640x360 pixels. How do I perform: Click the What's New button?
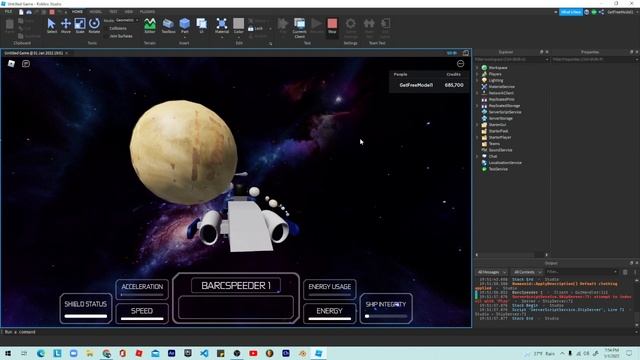coord(571,12)
